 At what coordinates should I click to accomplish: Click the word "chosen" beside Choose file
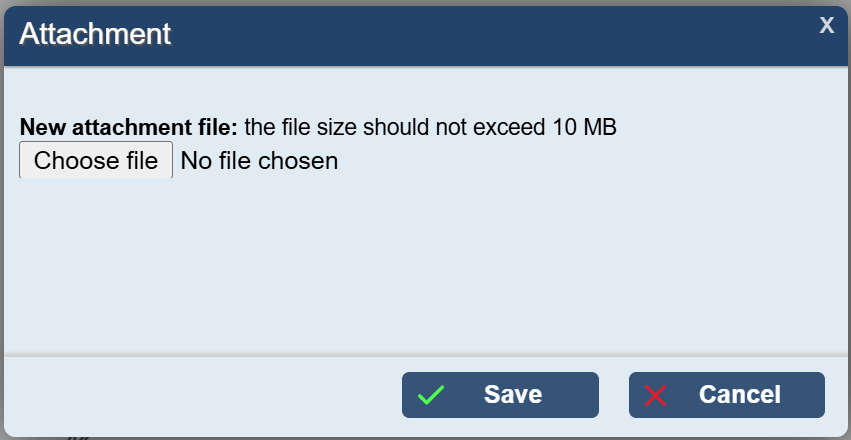[x=298, y=161]
